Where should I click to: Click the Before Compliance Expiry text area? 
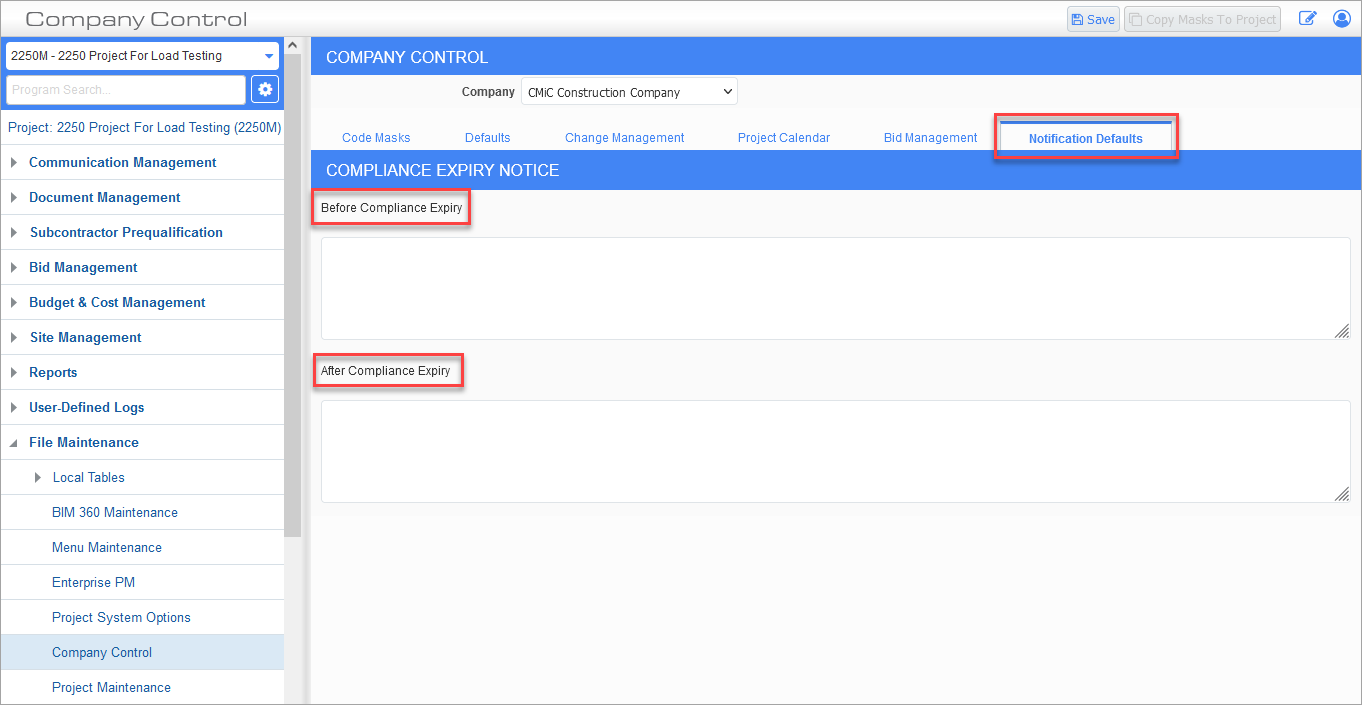(836, 289)
